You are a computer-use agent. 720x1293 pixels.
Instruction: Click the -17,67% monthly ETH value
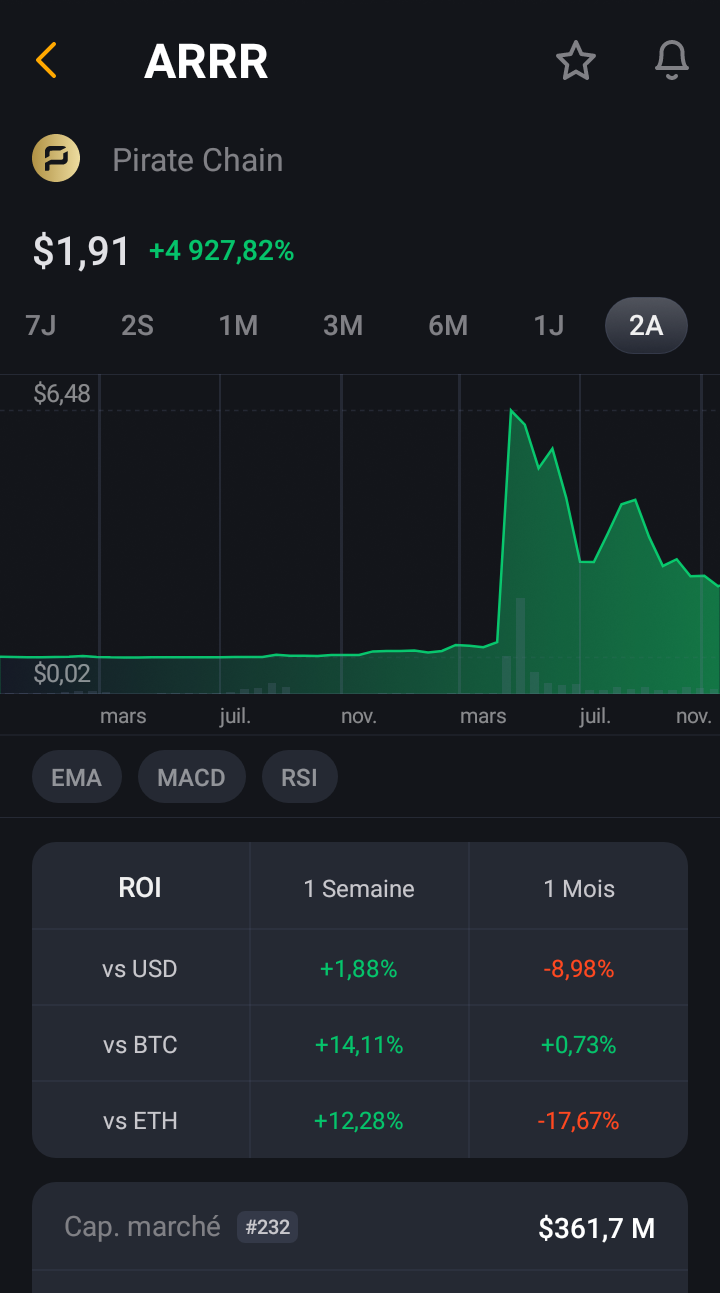point(578,1121)
